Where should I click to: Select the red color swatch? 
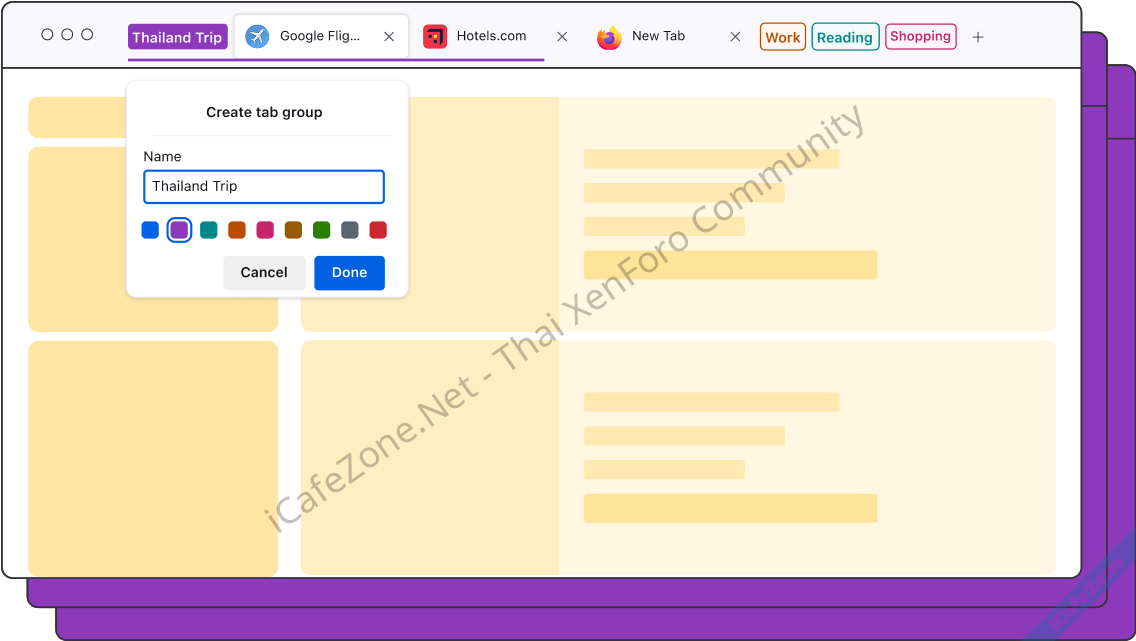point(378,229)
